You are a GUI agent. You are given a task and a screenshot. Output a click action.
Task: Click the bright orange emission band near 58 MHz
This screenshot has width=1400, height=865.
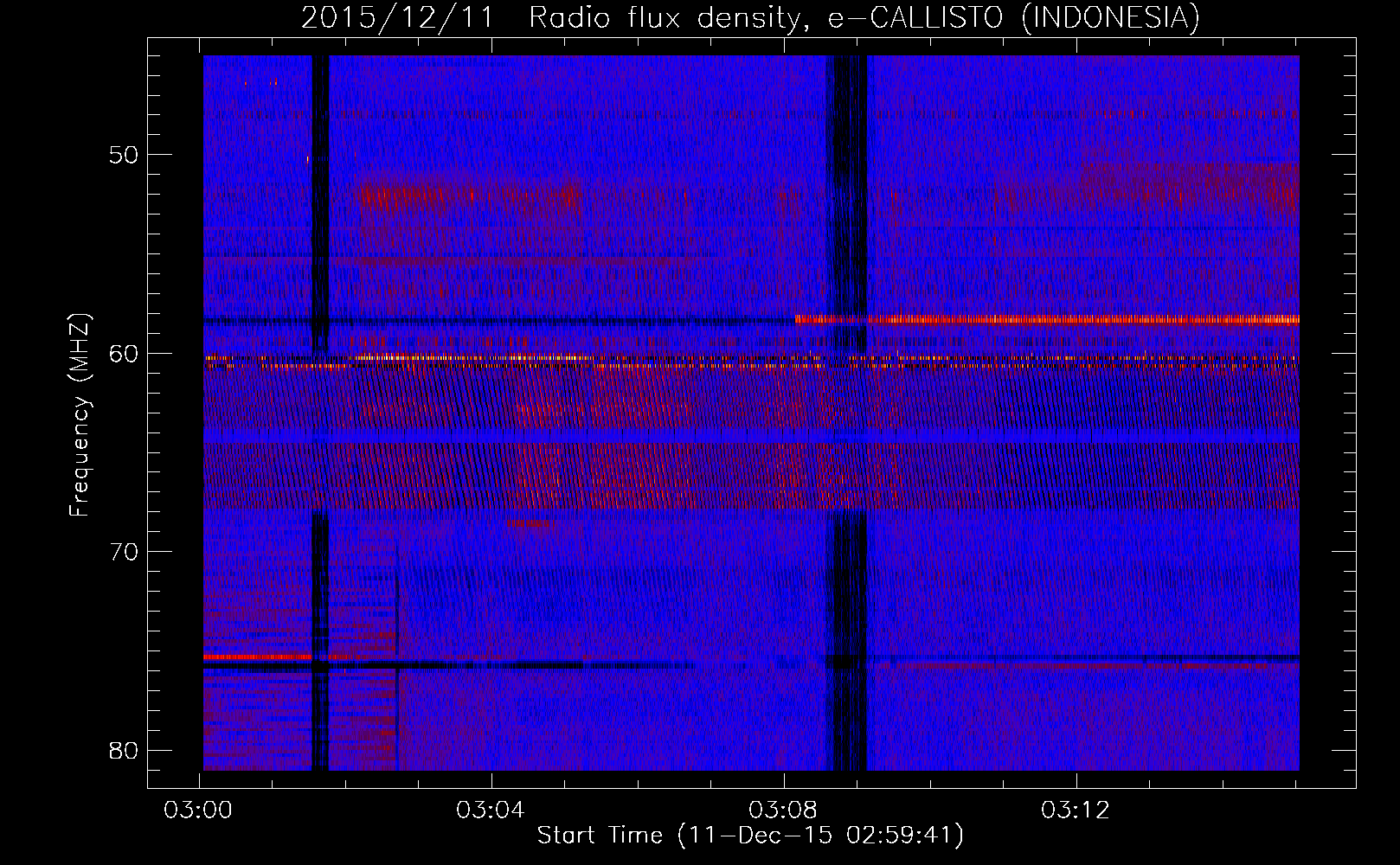coord(1047,319)
